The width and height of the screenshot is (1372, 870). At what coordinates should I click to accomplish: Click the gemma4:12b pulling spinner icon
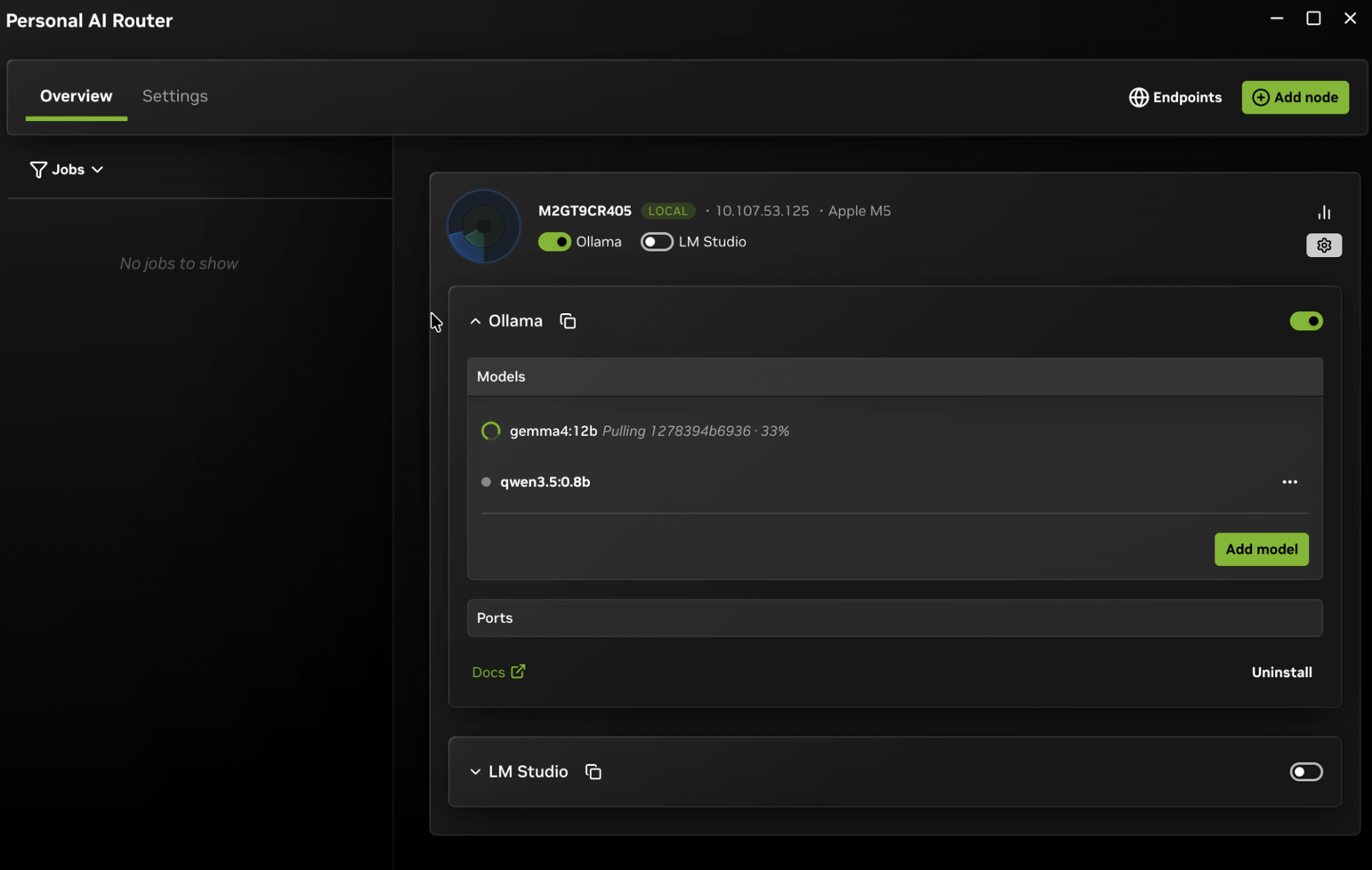(490, 431)
